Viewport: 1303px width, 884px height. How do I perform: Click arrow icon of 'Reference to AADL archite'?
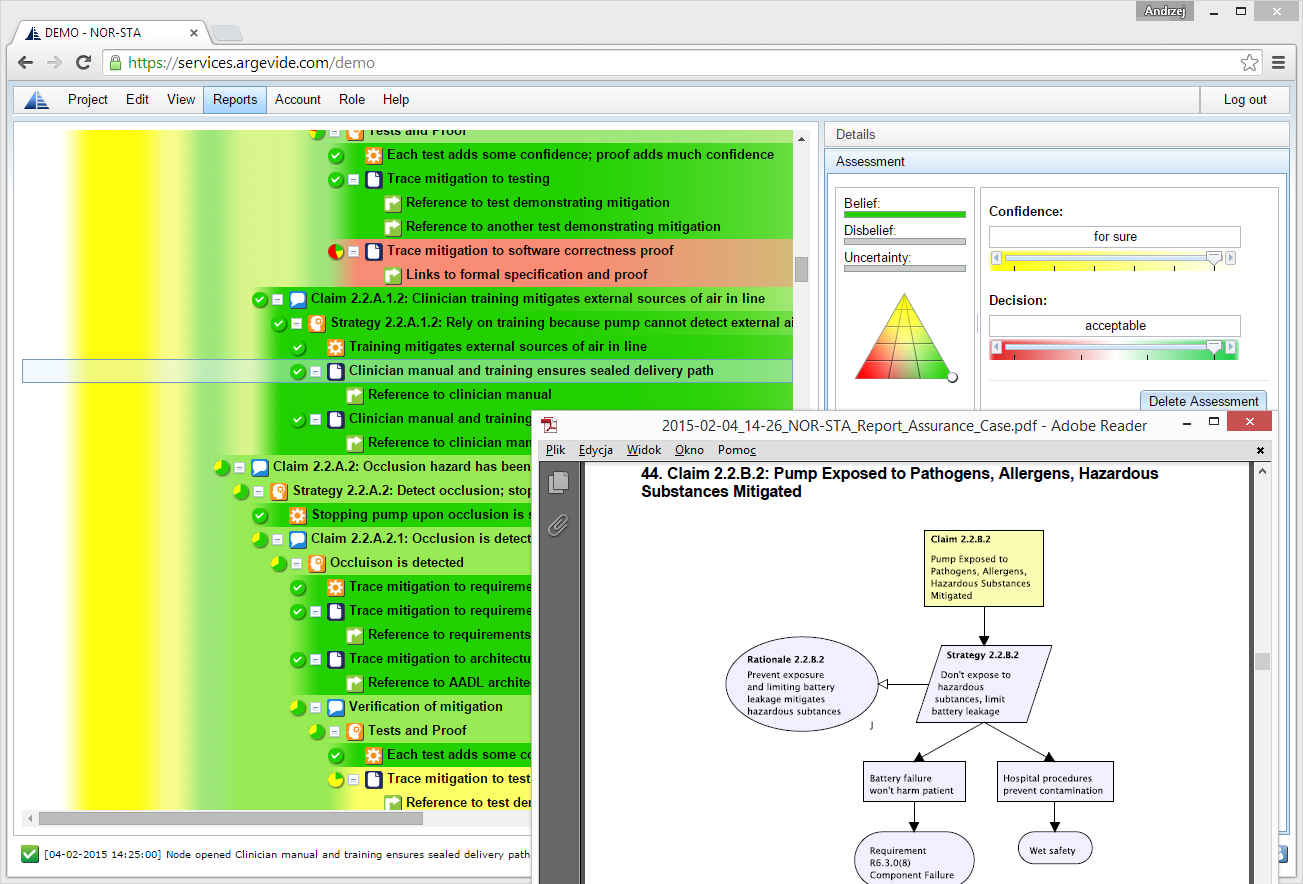pos(355,683)
